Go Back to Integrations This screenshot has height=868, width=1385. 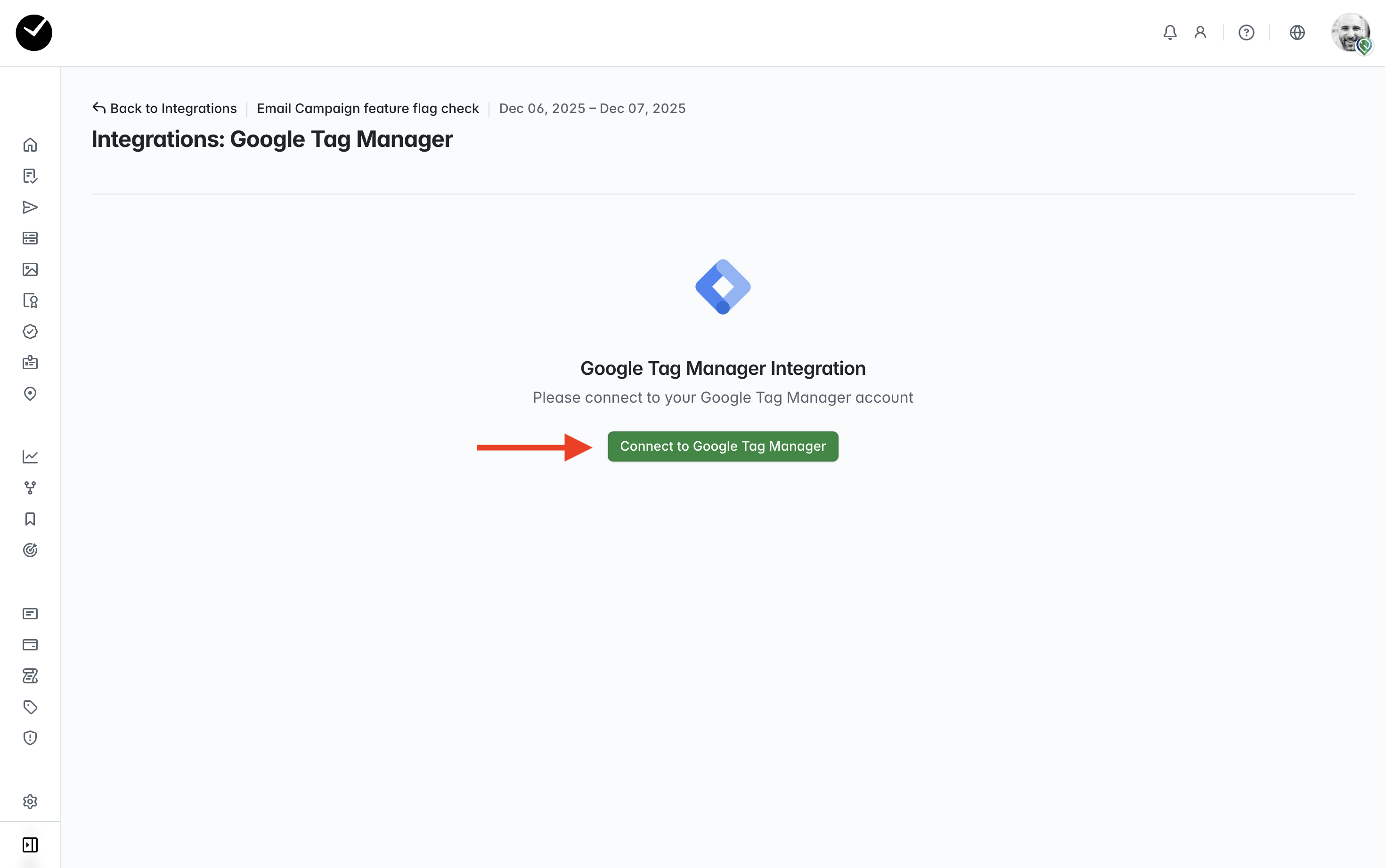click(165, 108)
